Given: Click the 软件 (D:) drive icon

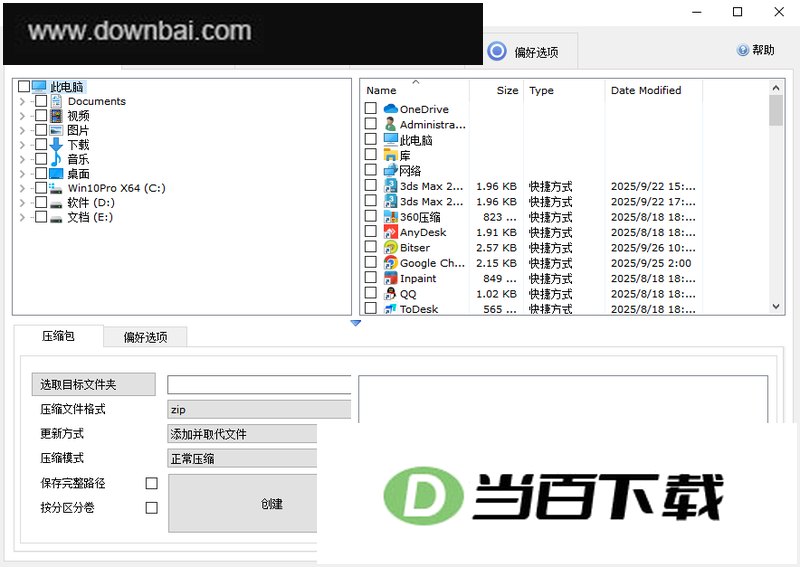Looking at the screenshot, I should (56, 204).
